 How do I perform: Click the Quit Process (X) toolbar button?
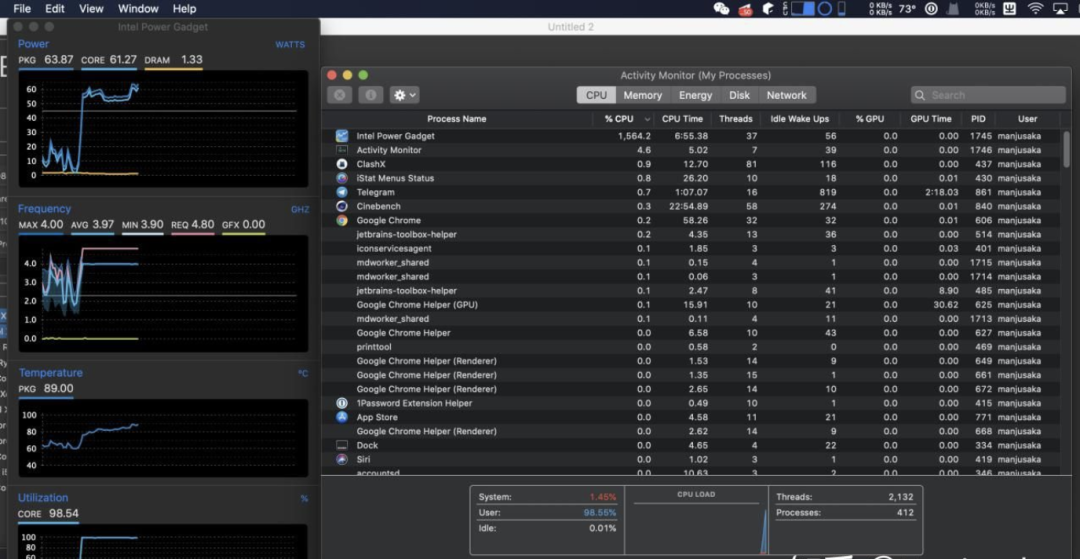(x=340, y=95)
